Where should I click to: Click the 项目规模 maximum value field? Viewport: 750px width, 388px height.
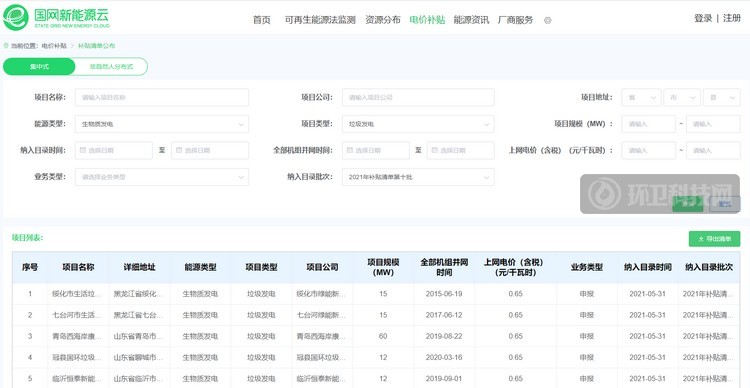click(713, 124)
